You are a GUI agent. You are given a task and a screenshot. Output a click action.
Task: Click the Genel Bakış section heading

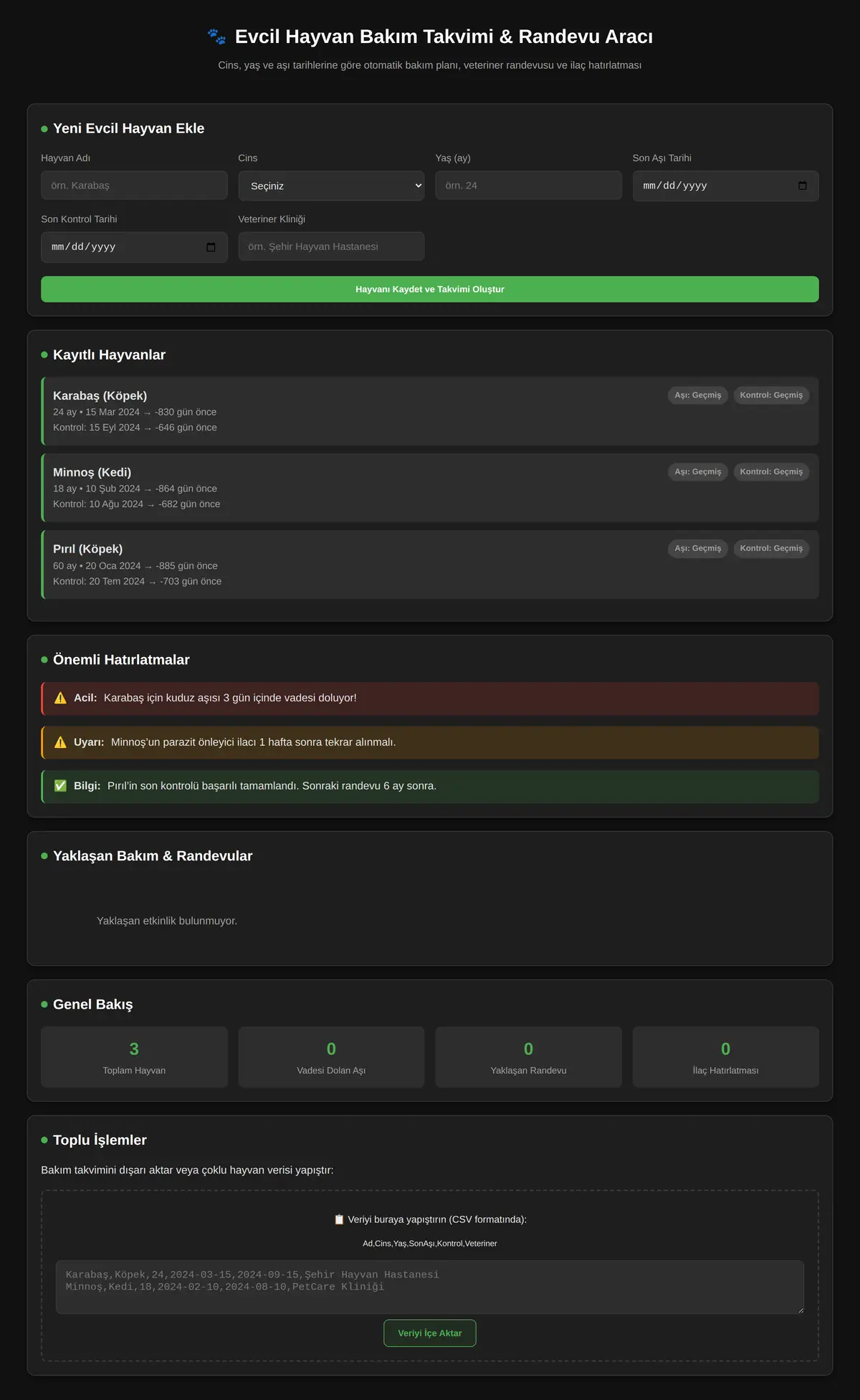(x=92, y=1005)
